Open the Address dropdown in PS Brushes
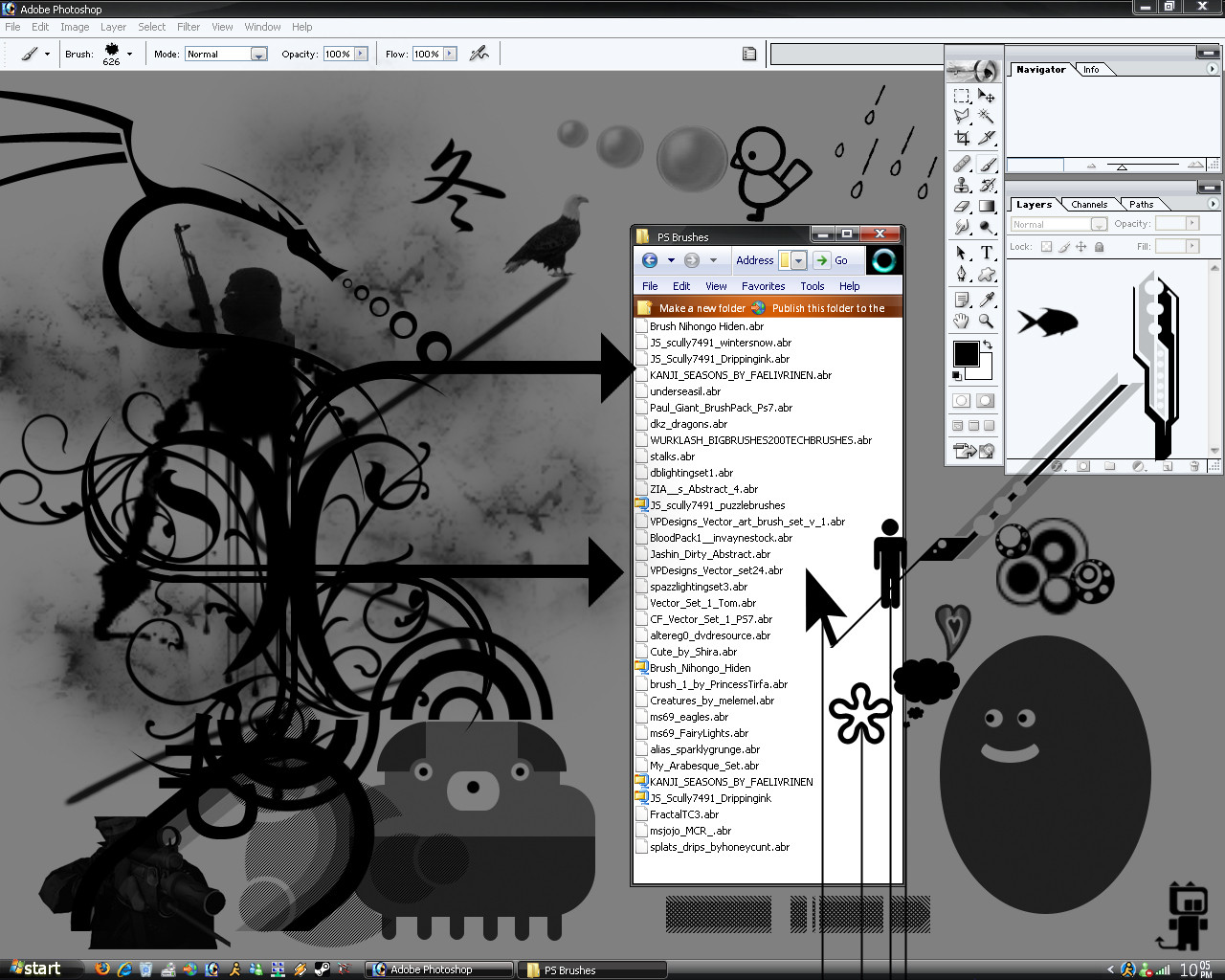The image size is (1225, 980). click(x=798, y=260)
